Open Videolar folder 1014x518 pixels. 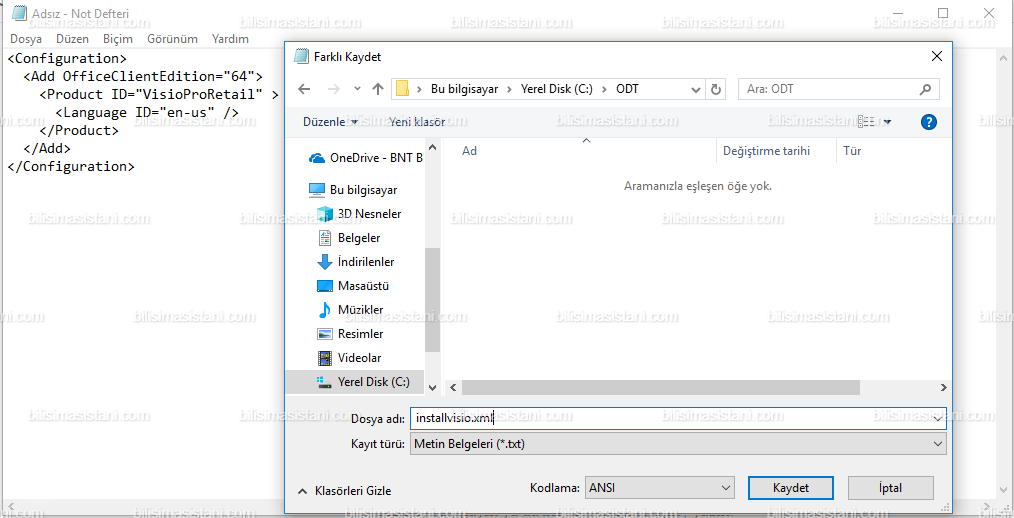click(x=349, y=358)
